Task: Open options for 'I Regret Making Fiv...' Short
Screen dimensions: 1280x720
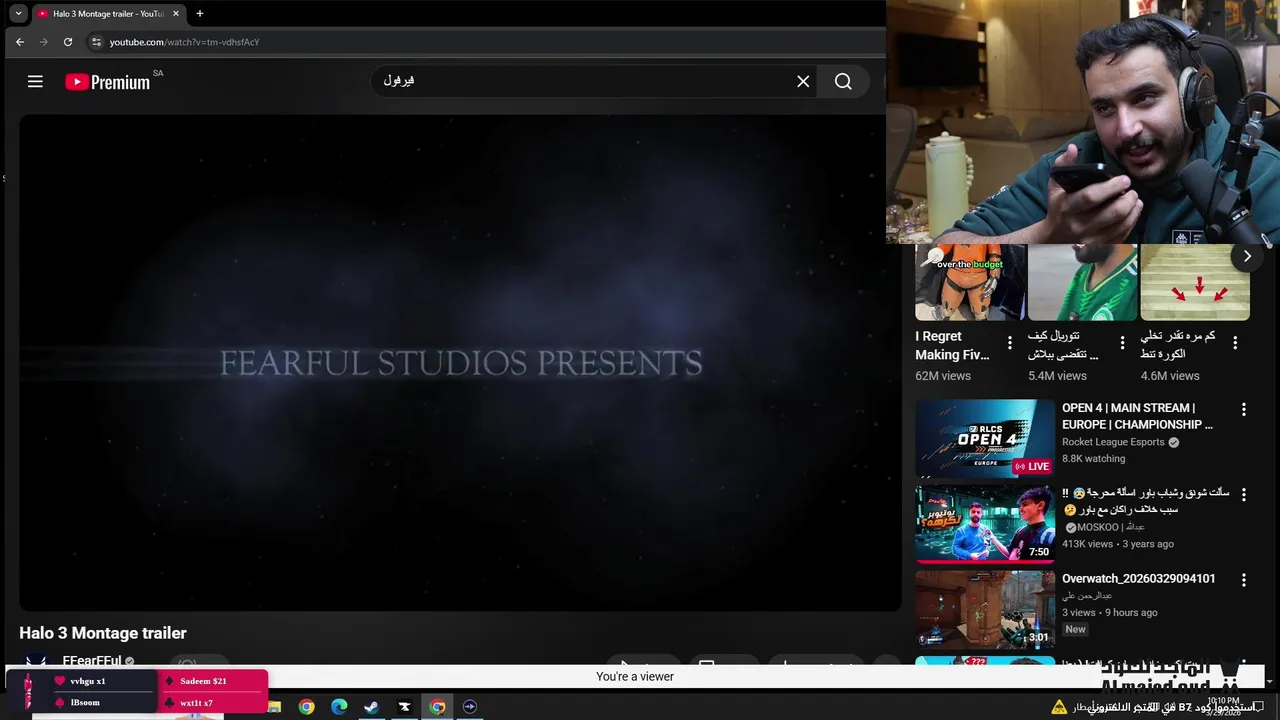Action: [1010, 343]
